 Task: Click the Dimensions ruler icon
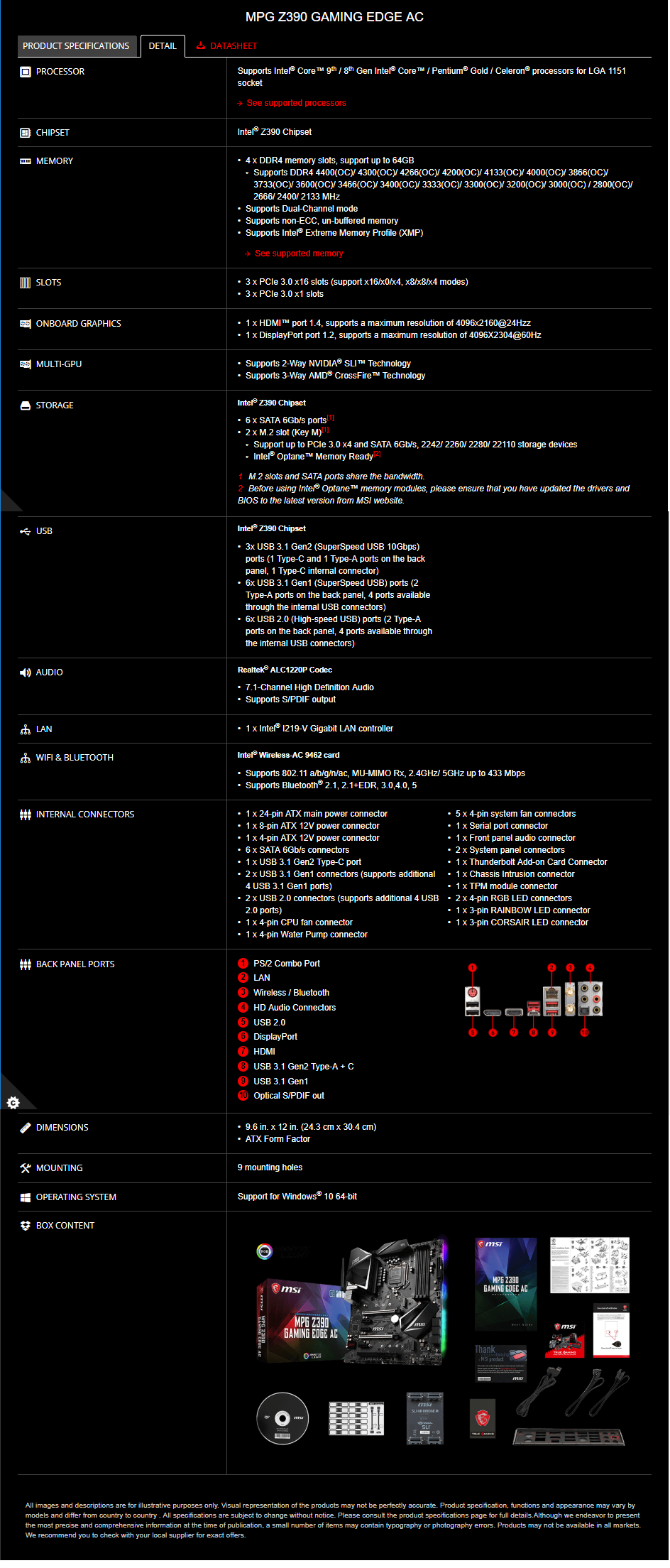point(26,1128)
